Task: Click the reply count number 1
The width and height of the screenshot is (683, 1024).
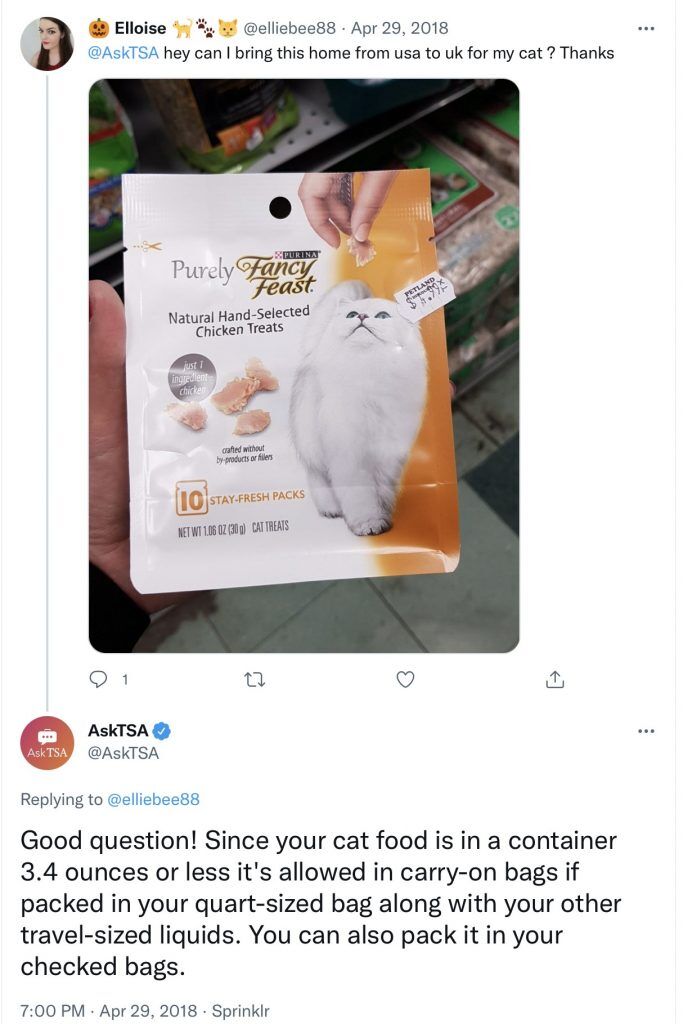Action: point(125,680)
